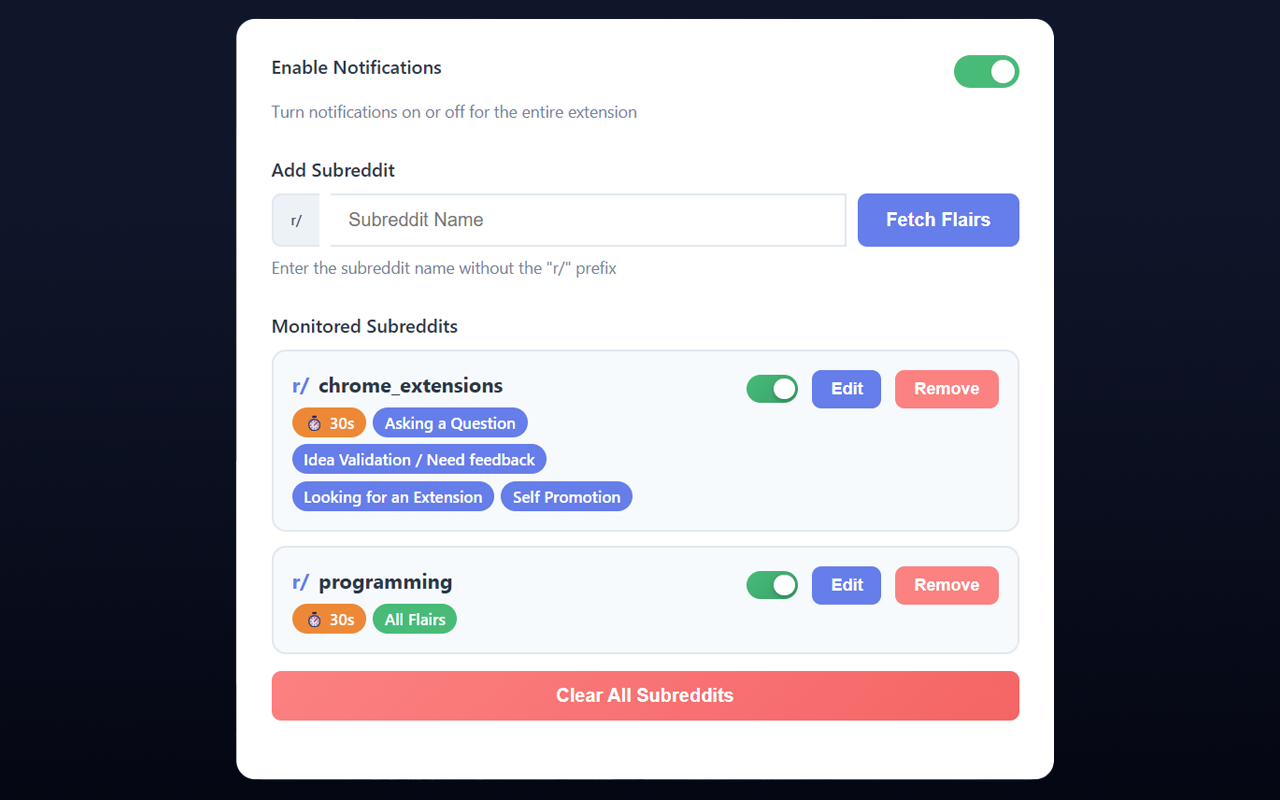Select the Asking a Question flair chip

[450, 422]
